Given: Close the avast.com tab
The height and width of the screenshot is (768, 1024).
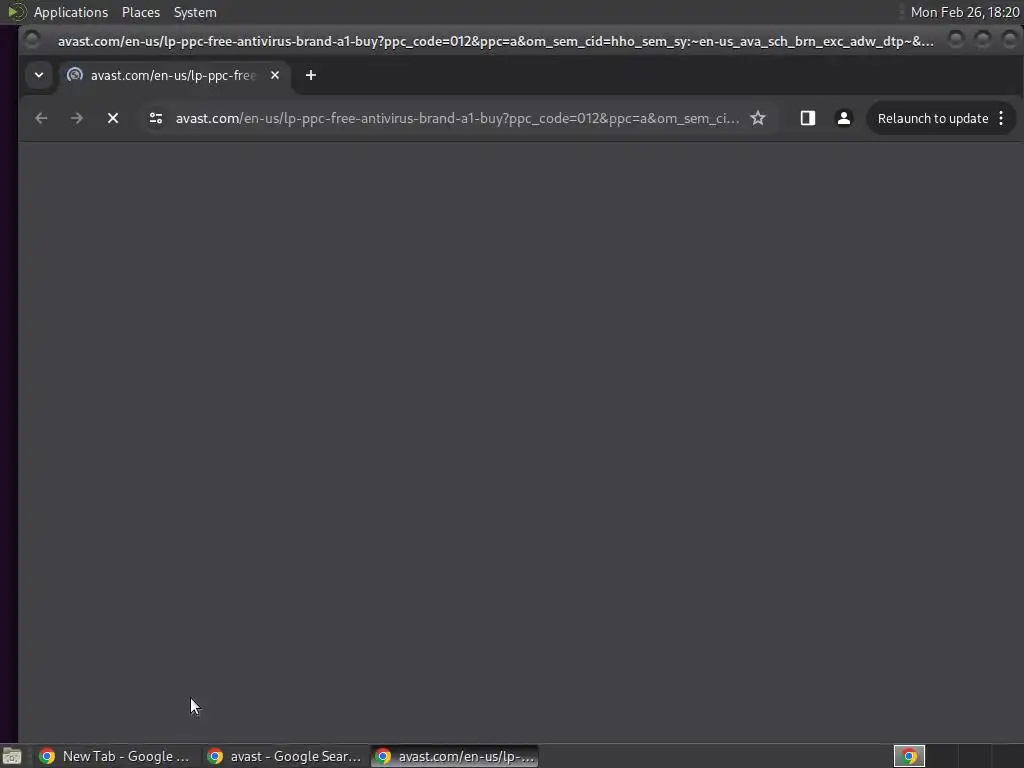Looking at the screenshot, I should [x=275, y=75].
